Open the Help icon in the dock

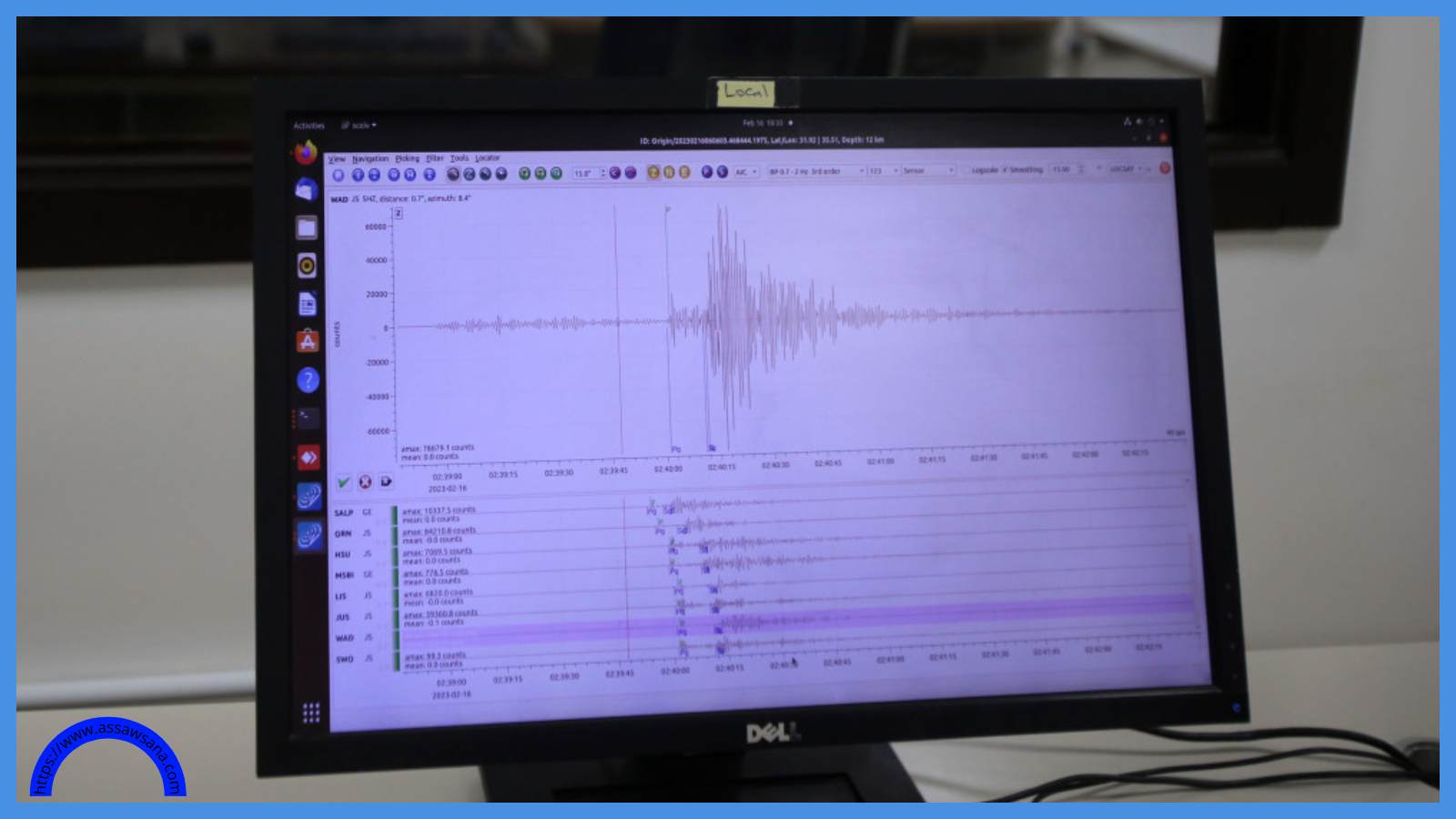[308, 379]
